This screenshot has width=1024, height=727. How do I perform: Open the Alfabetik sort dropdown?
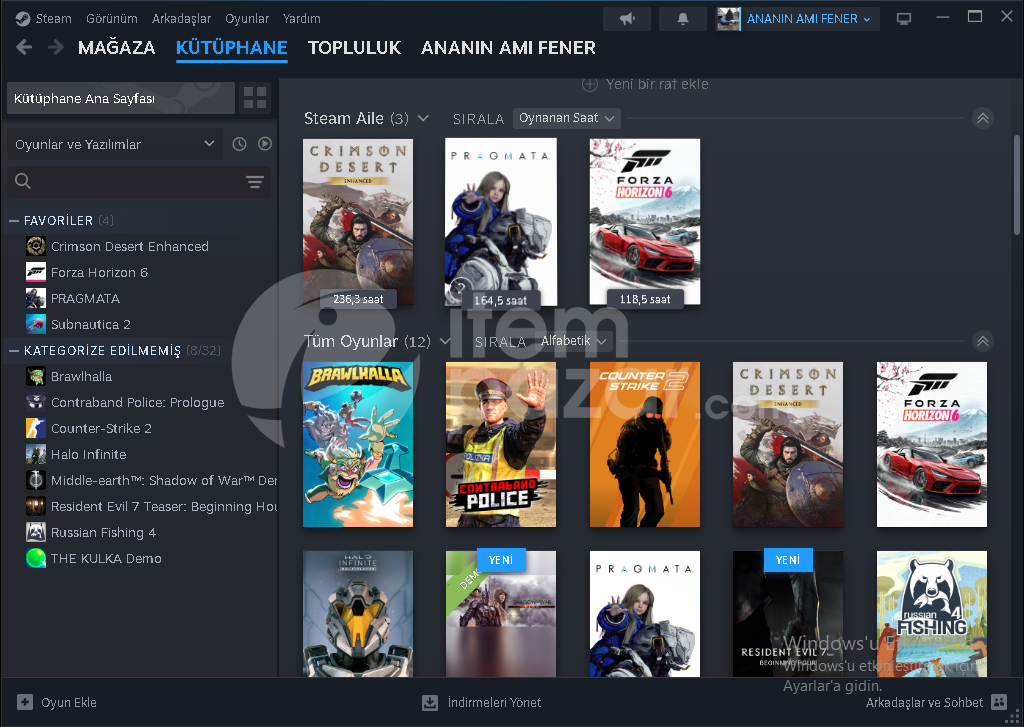573,341
